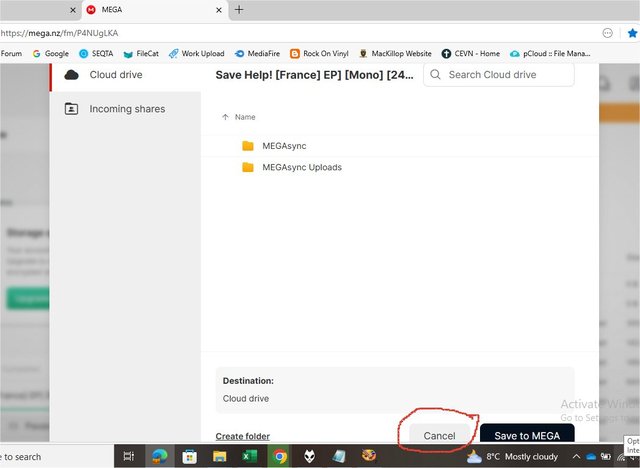Open a new browser tab

pos(239,10)
